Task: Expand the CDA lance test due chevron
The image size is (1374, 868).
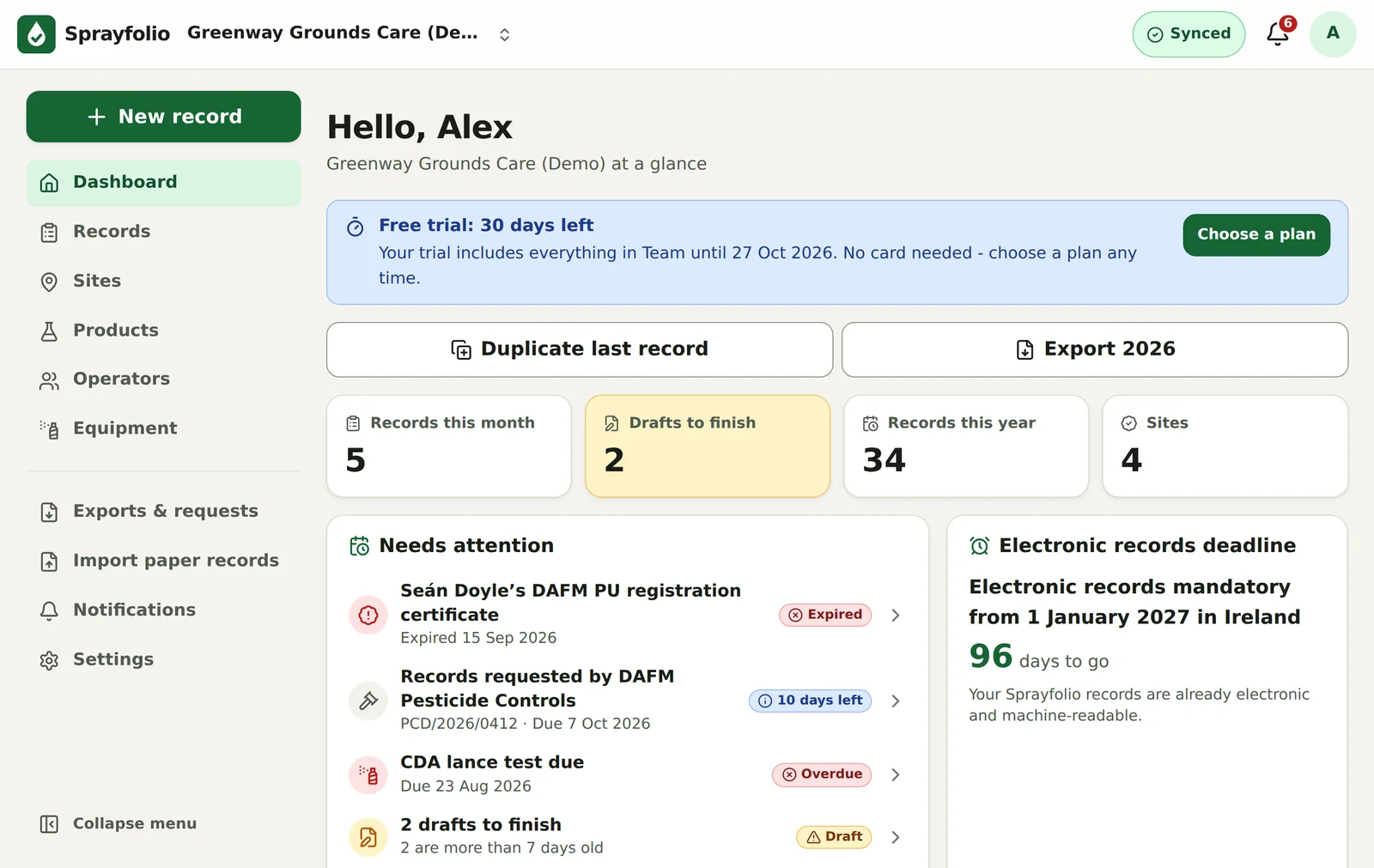Action: [x=896, y=775]
